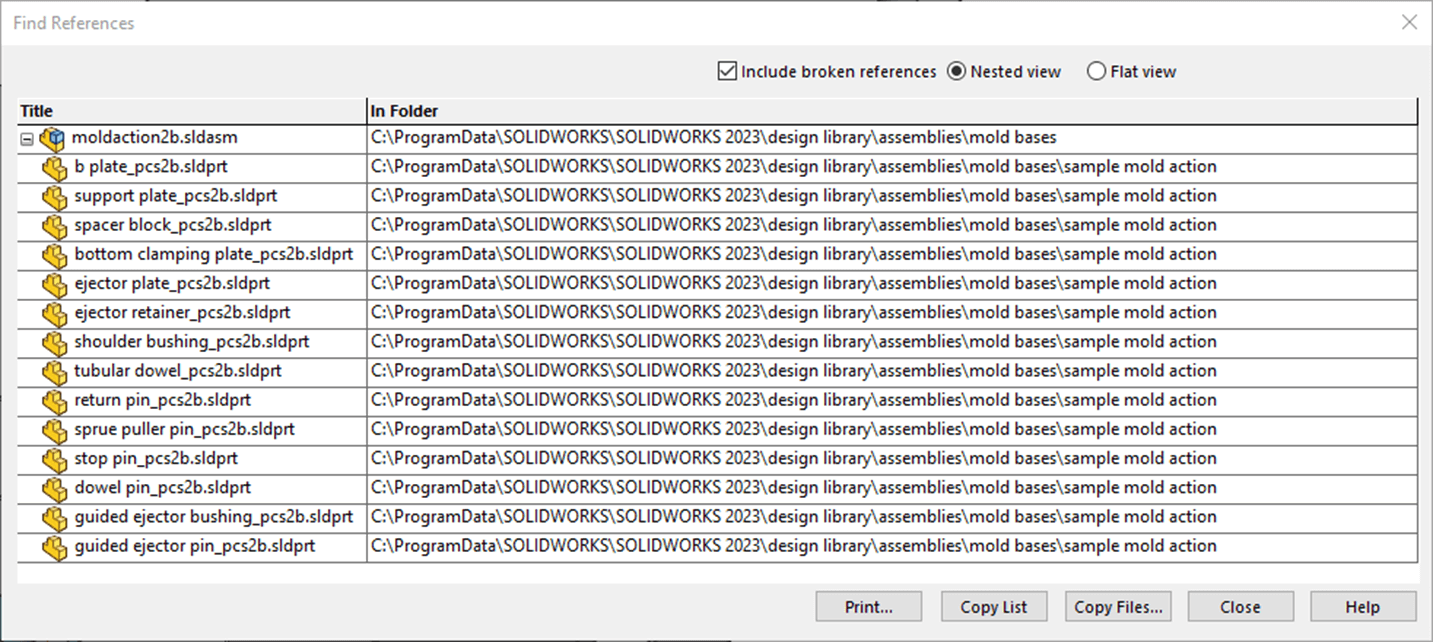This screenshot has width=1433, height=642.
Task: Uncheck Include broken references checkbox
Action: 727,72
